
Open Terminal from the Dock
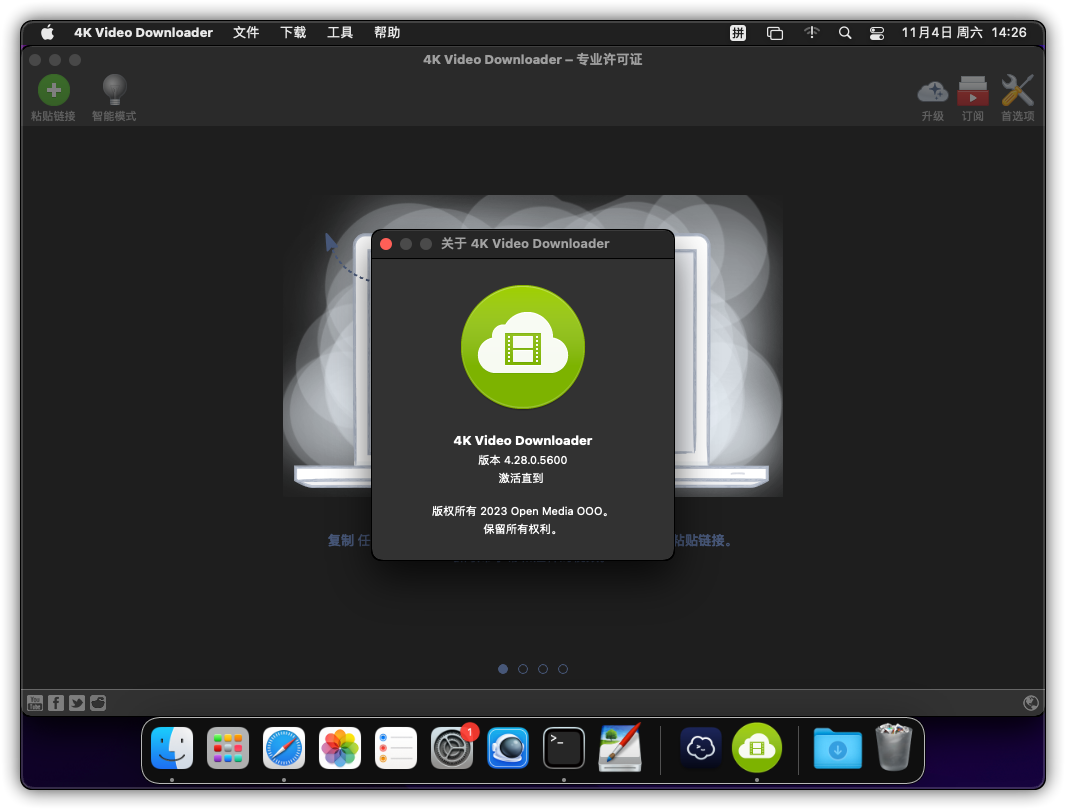pos(564,748)
